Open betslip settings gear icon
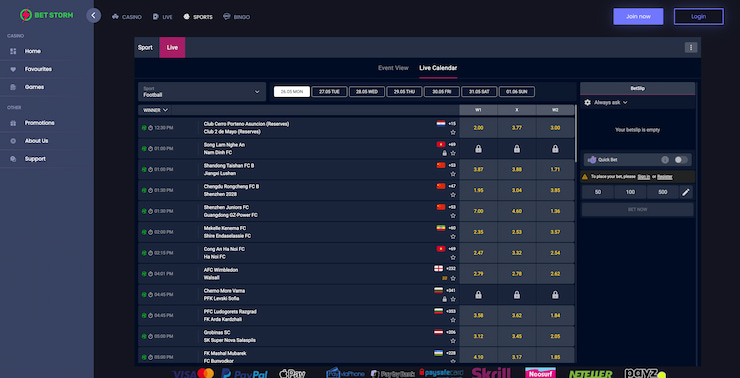Image resolution: width=740 pixels, height=378 pixels. (x=588, y=102)
